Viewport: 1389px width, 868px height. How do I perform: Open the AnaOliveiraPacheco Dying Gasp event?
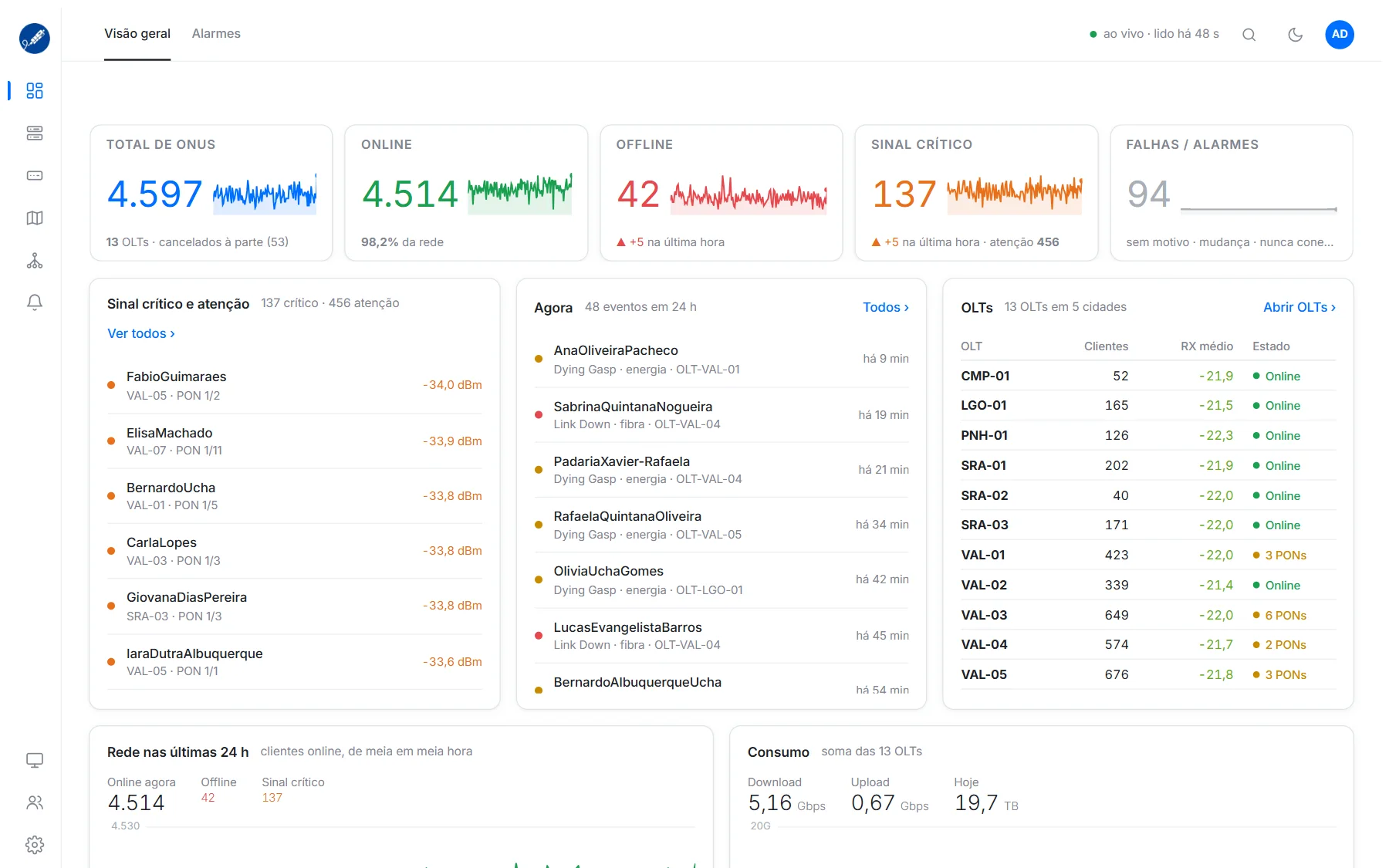[x=722, y=359]
